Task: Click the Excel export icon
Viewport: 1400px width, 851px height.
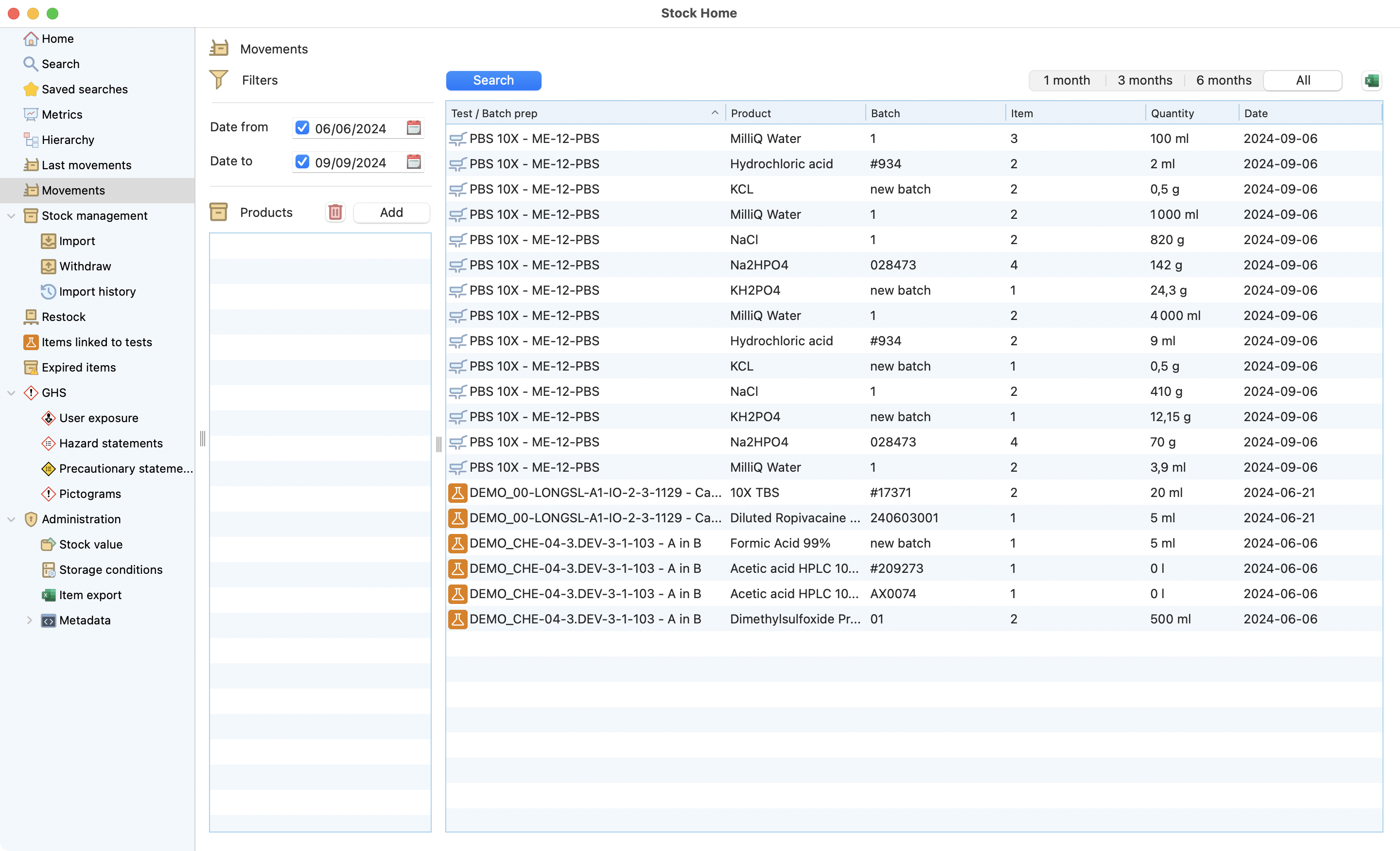Action: tap(1371, 81)
